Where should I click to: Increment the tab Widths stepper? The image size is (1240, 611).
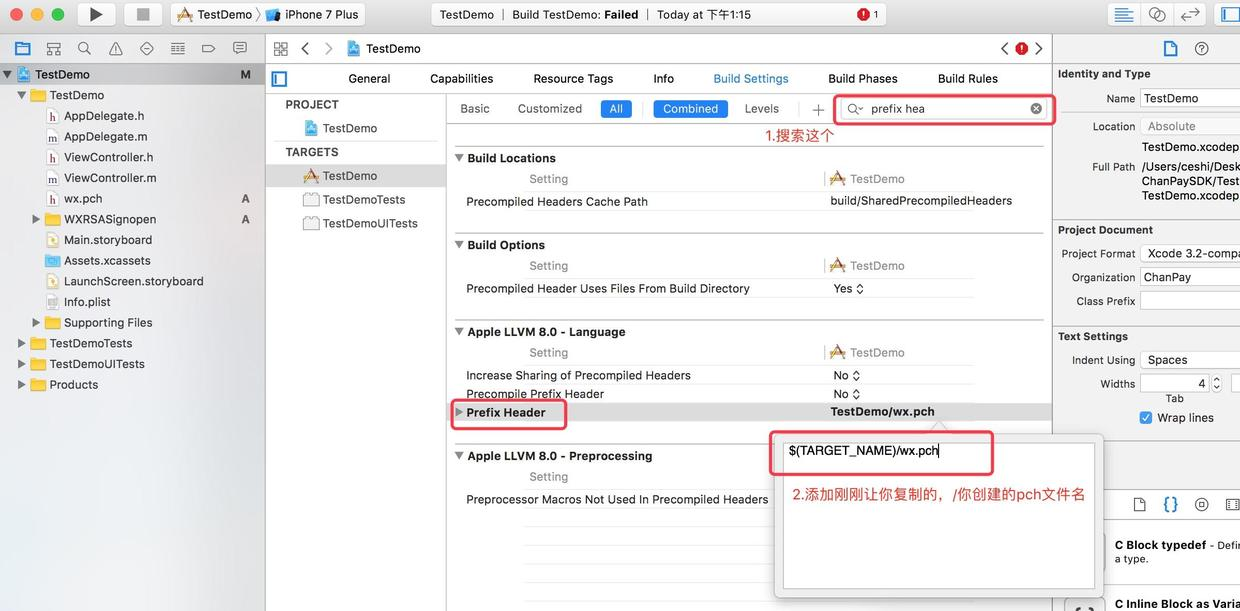(x=1216, y=379)
